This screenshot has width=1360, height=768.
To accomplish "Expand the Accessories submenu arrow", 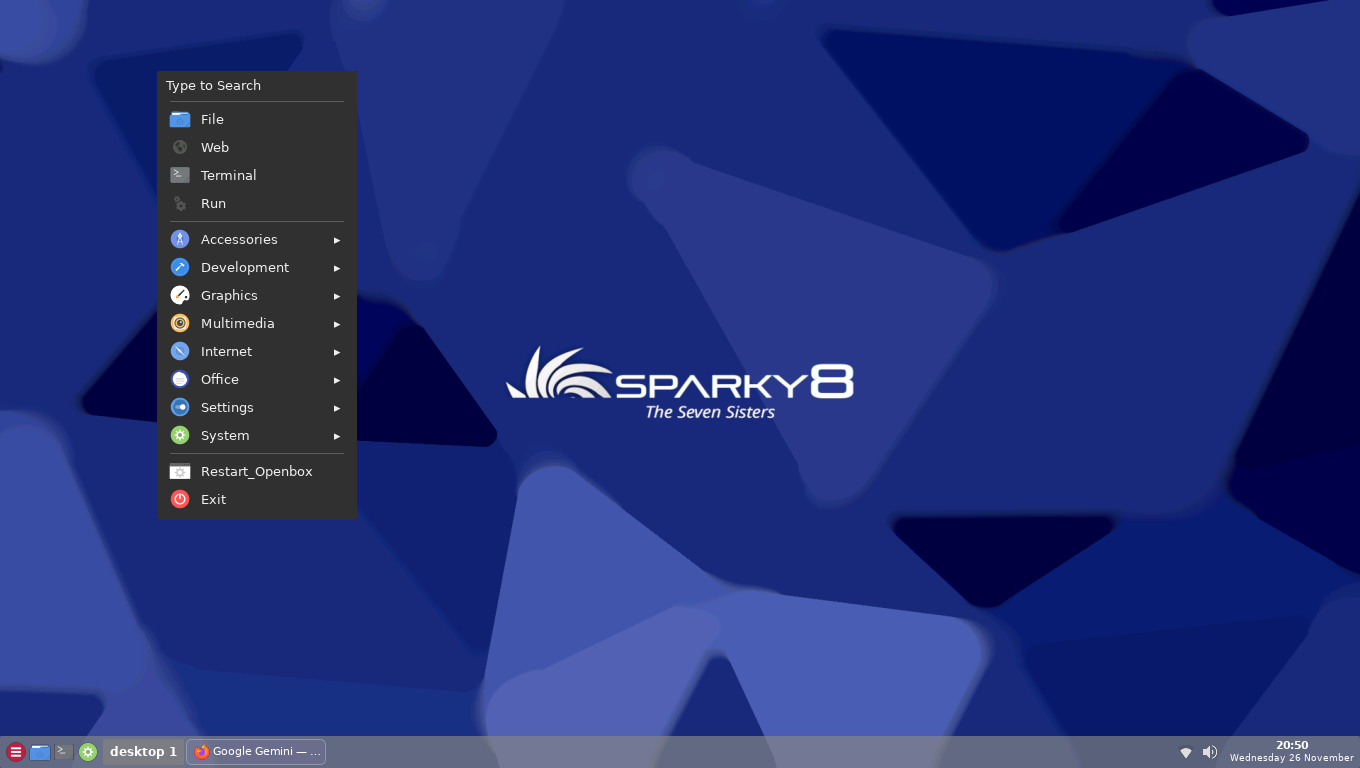I will pyautogui.click(x=337, y=240).
